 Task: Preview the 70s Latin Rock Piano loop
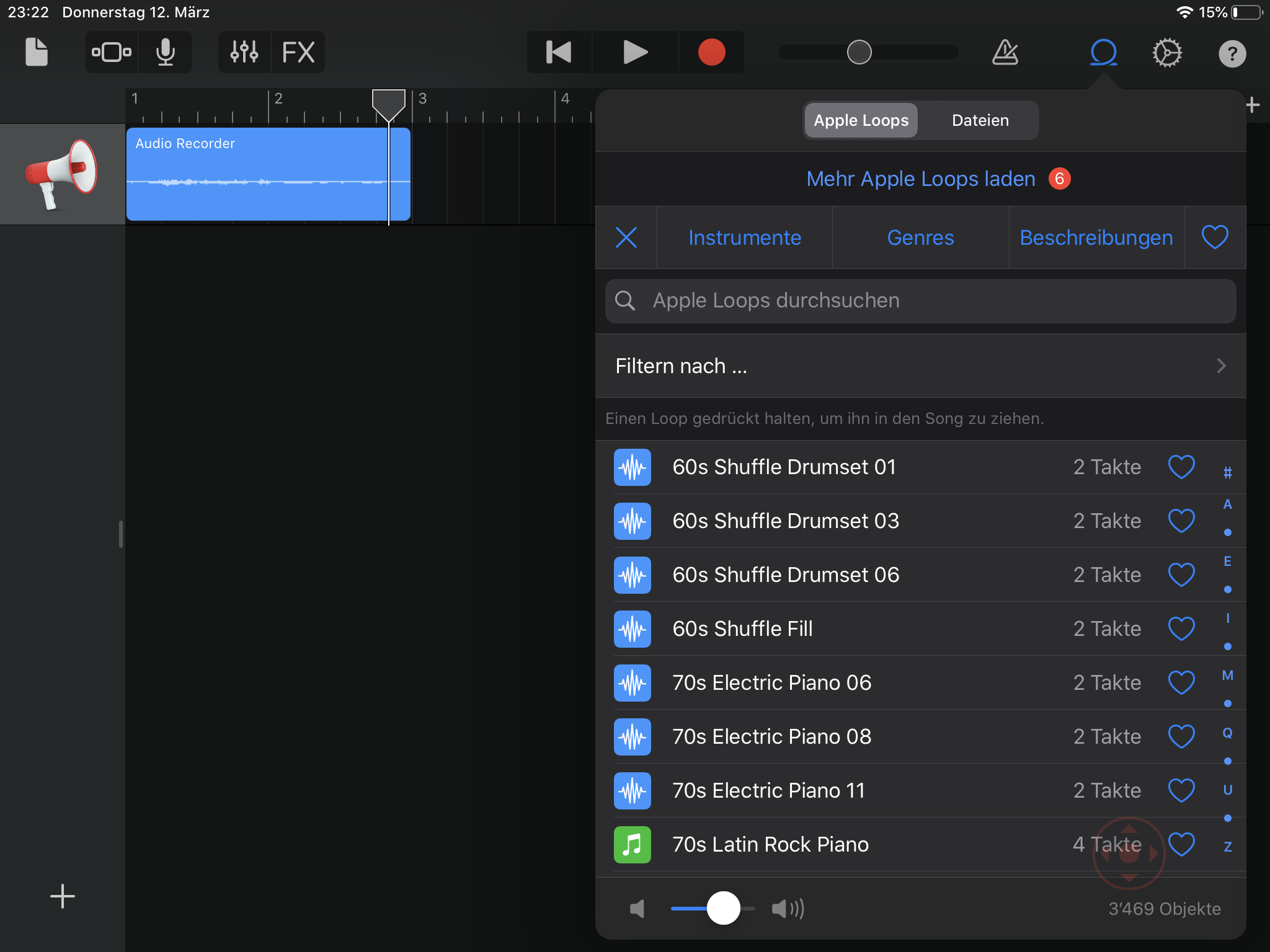[x=770, y=844]
